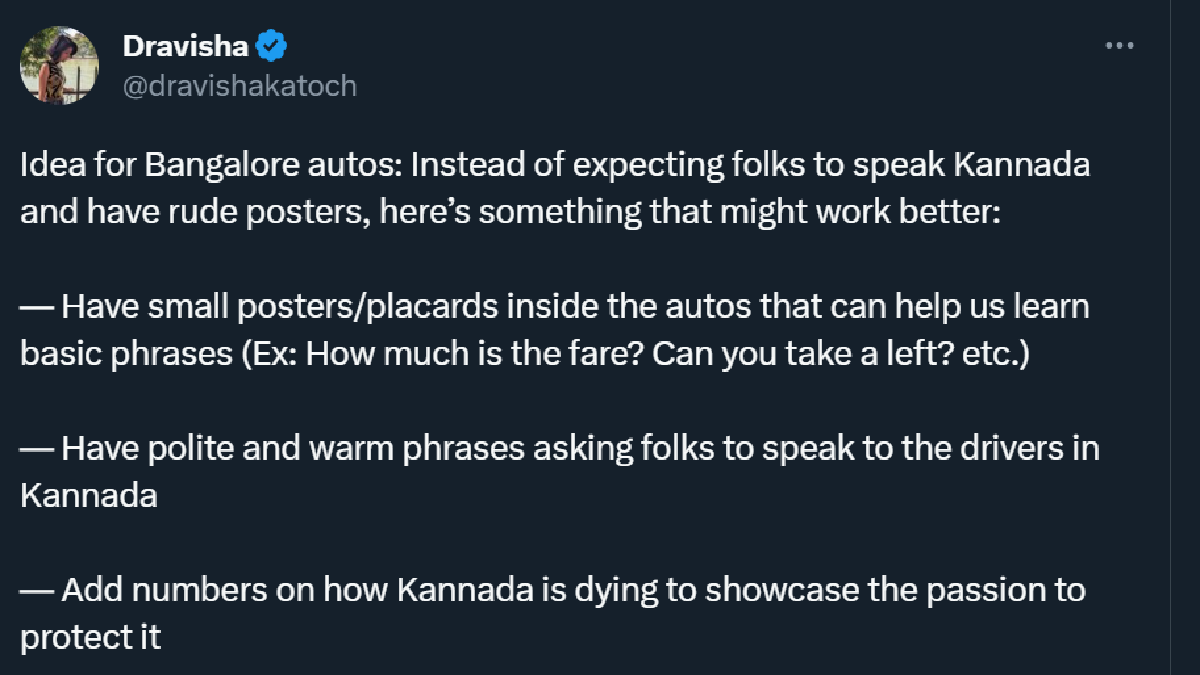Click the dash before "Have small posters"

(37, 306)
